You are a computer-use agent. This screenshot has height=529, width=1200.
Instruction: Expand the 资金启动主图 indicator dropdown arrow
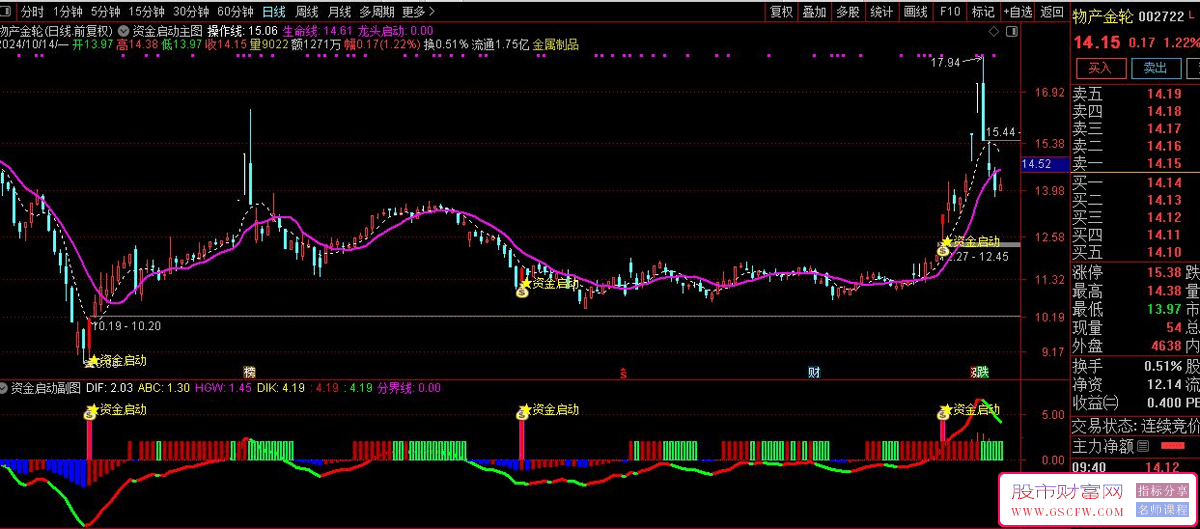(123, 31)
